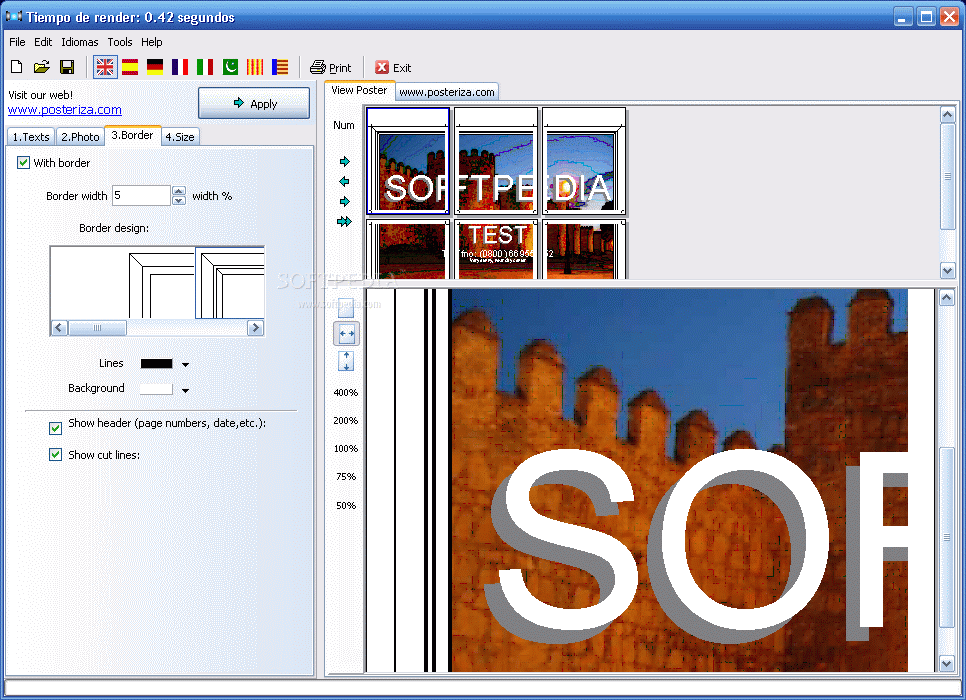Save with the floppy disk icon
This screenshot has height=700, width=966.
[x=67, y=67]
